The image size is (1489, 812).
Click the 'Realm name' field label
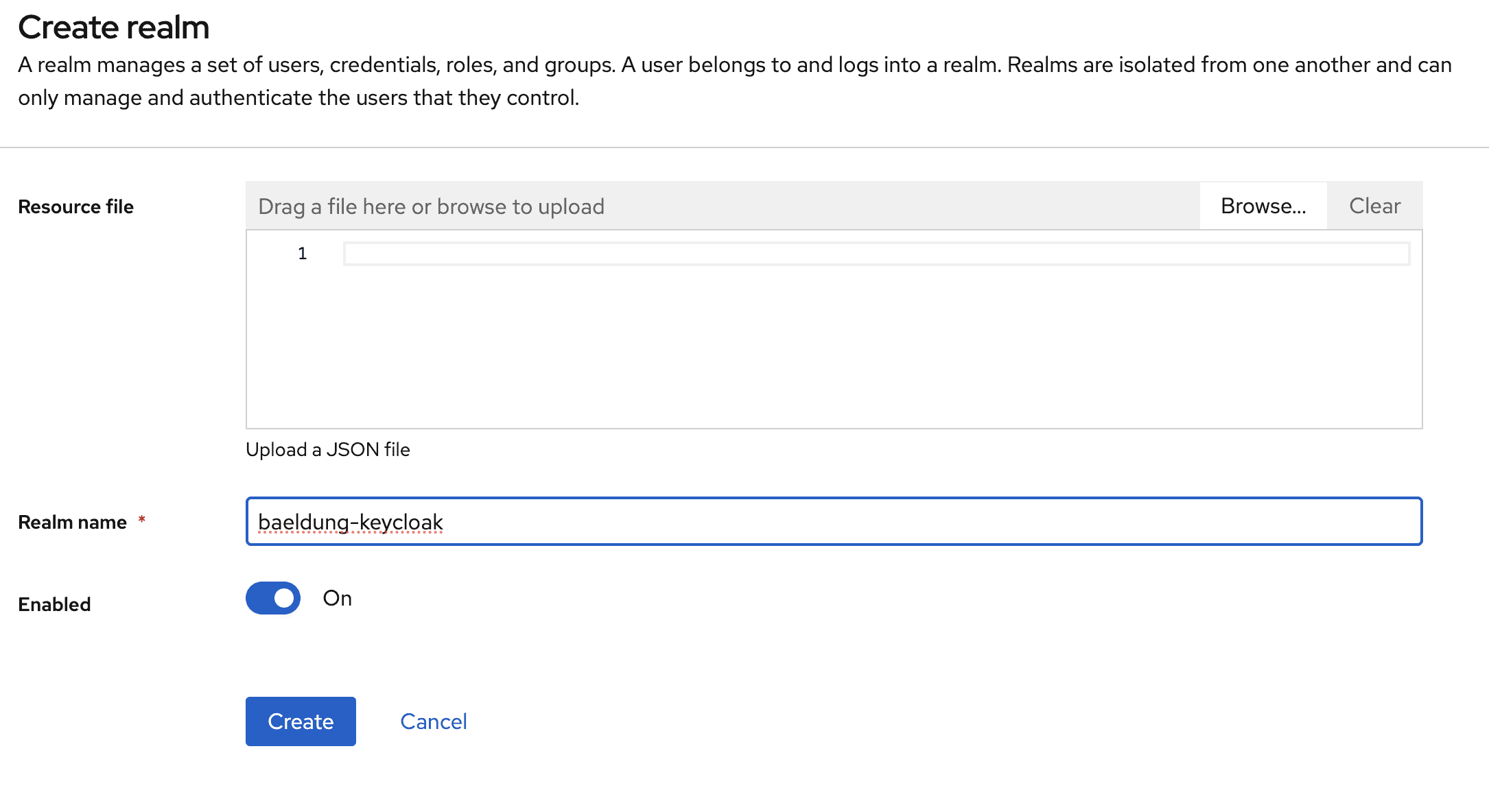tap(72, 522)
